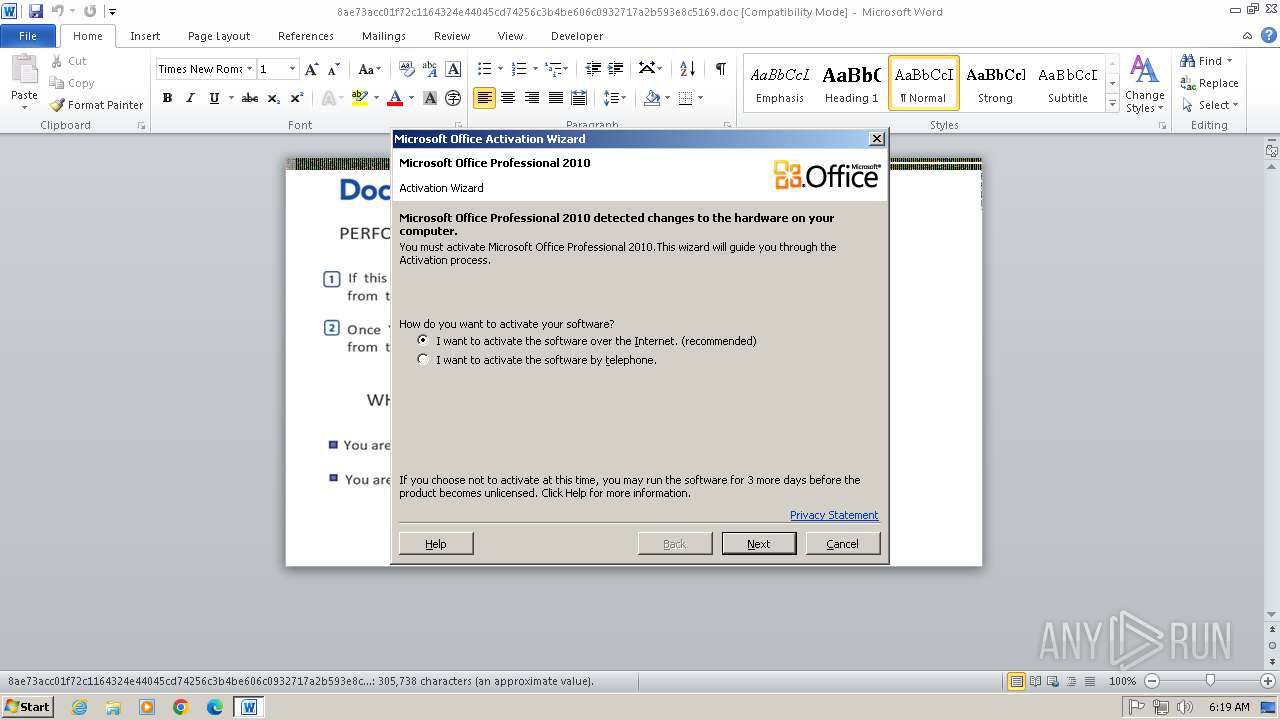Switch to Review tab

[x=452, y=36]
